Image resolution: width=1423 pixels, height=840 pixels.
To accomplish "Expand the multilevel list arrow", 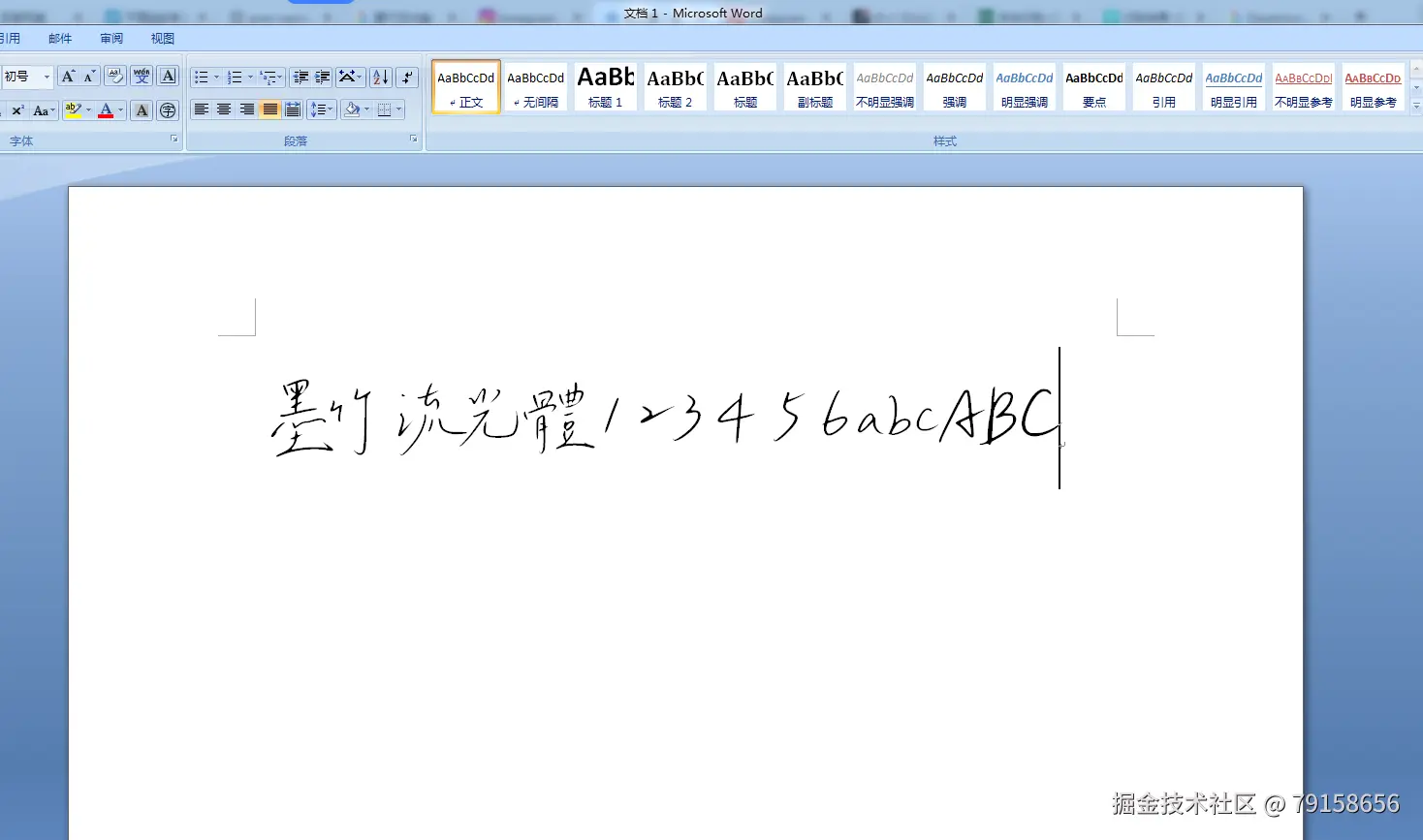I will click(x=281, y=78).
